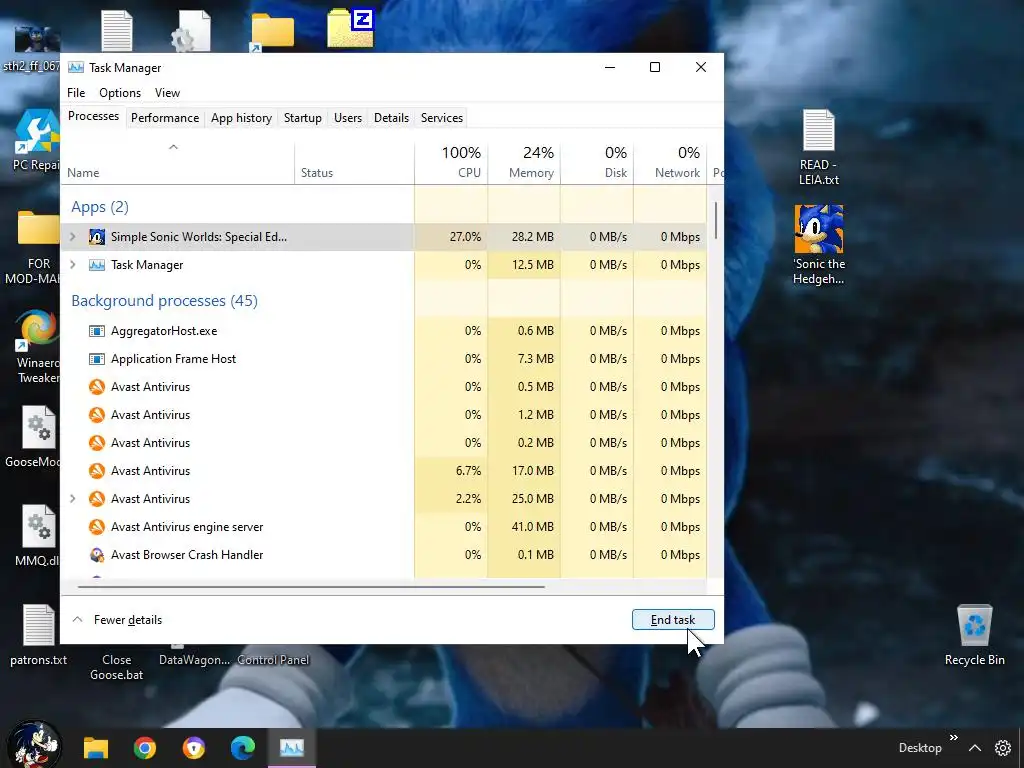1024x768 pixels.
Task: Expand the Avast Antivirus row using 25.0 MB
Action: coord(73,498)
